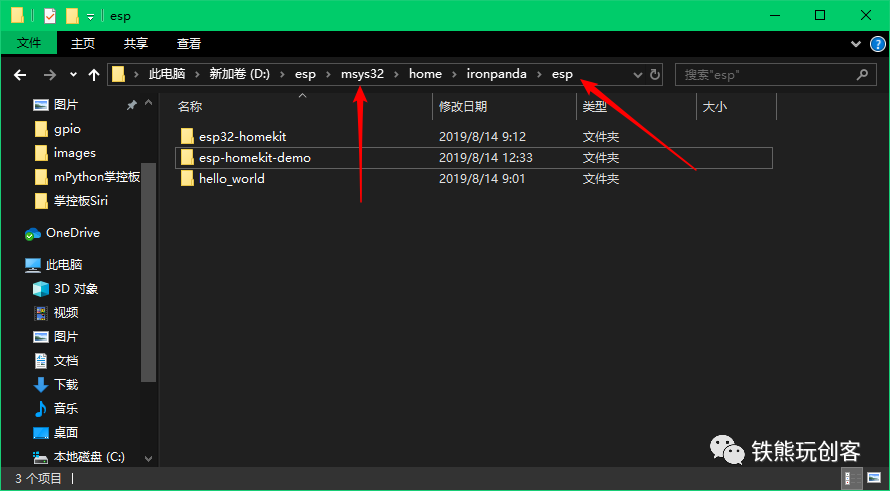Switch to the 查看 ribbon tab

[x=188, y=43]
